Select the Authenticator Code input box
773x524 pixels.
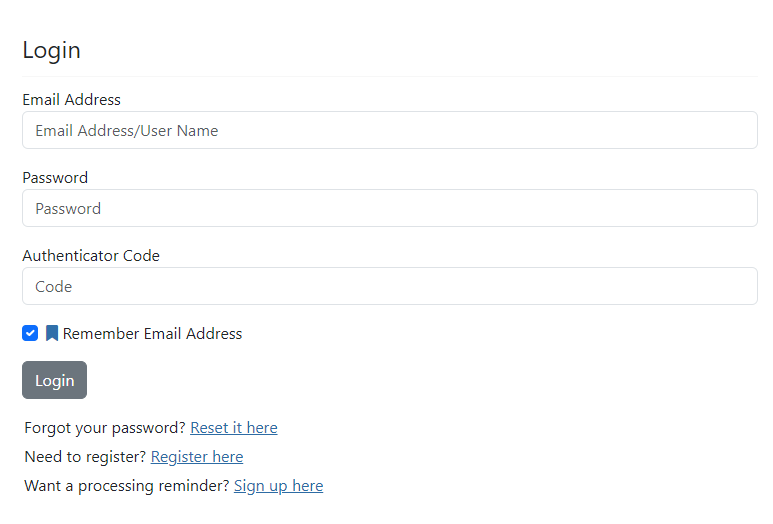pos(389,286)
